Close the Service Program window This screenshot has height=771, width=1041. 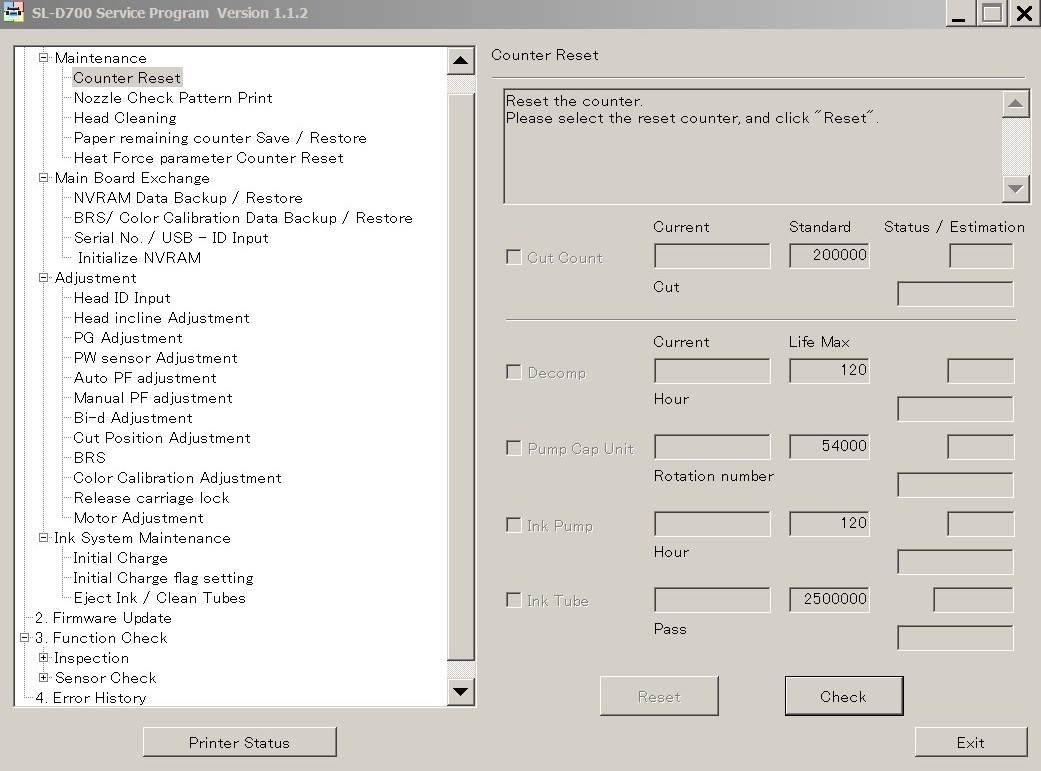point(1024,13)
